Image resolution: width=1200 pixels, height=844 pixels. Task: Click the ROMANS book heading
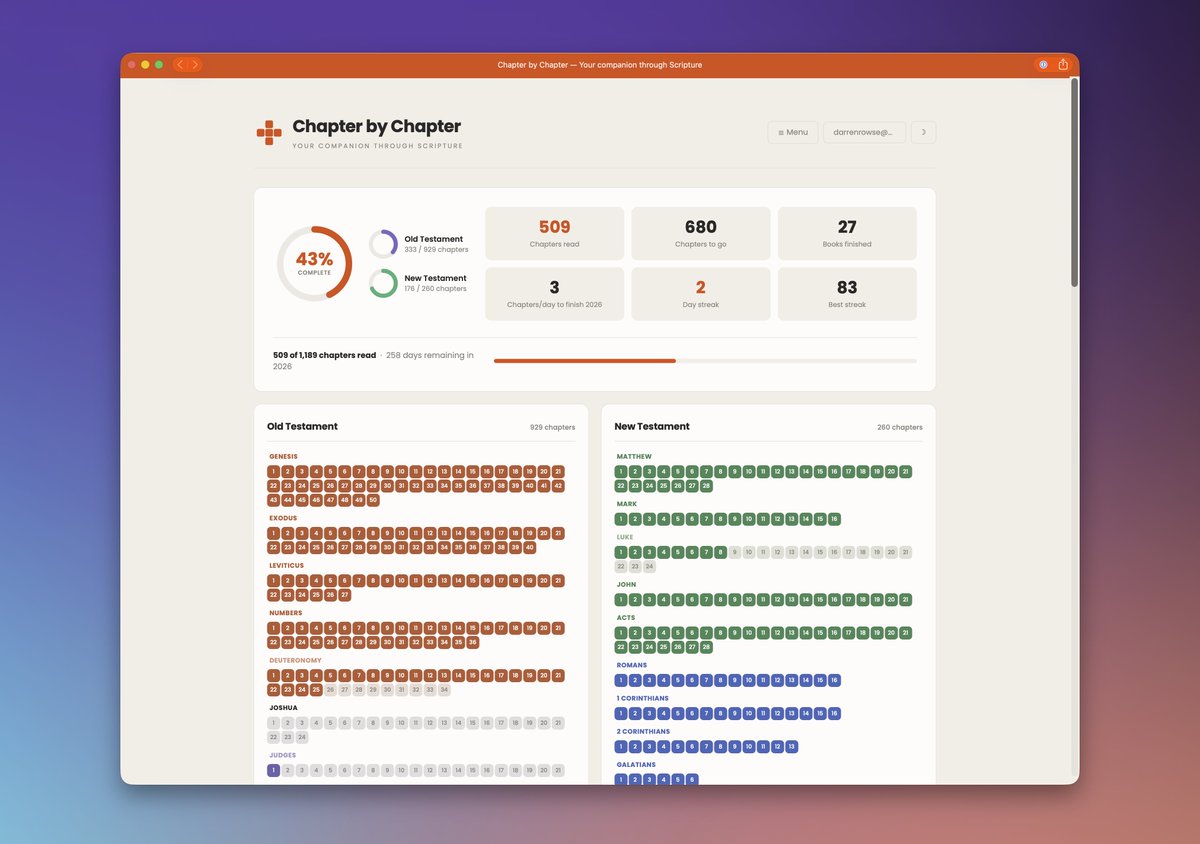point(632,666)
